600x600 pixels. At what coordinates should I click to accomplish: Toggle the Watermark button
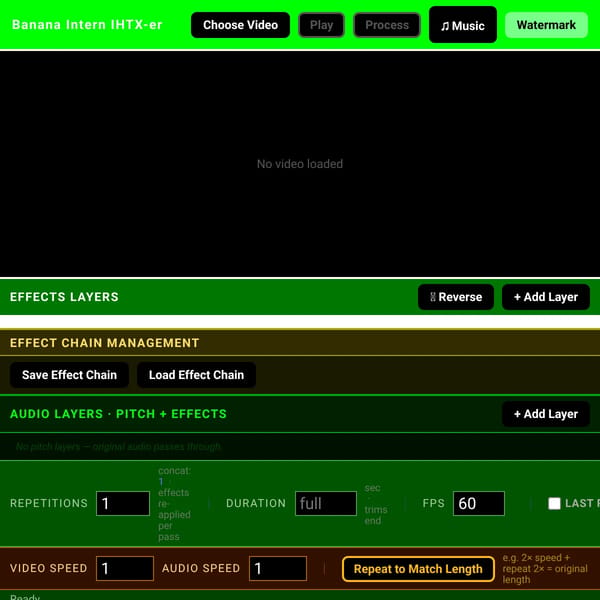(x=546, y=25)
